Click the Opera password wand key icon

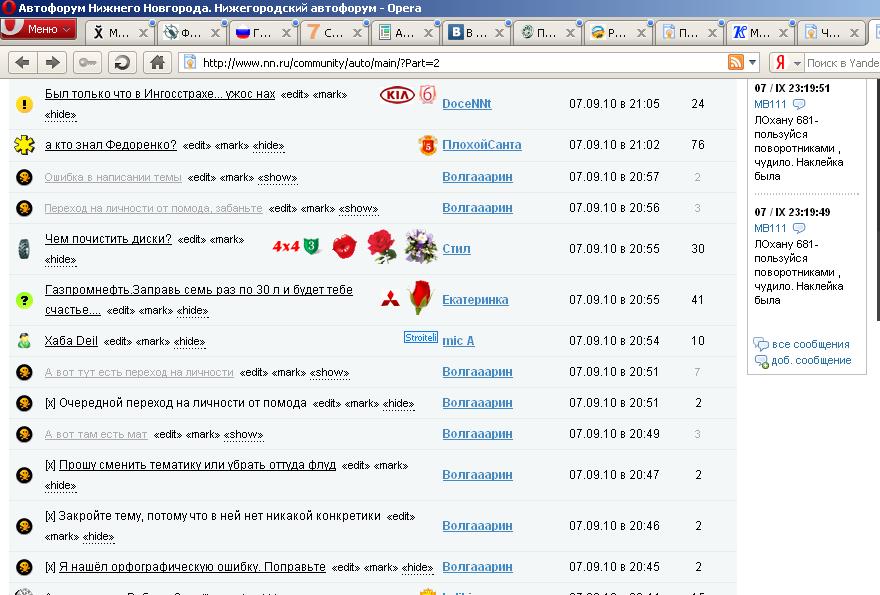tap(88, 63)
